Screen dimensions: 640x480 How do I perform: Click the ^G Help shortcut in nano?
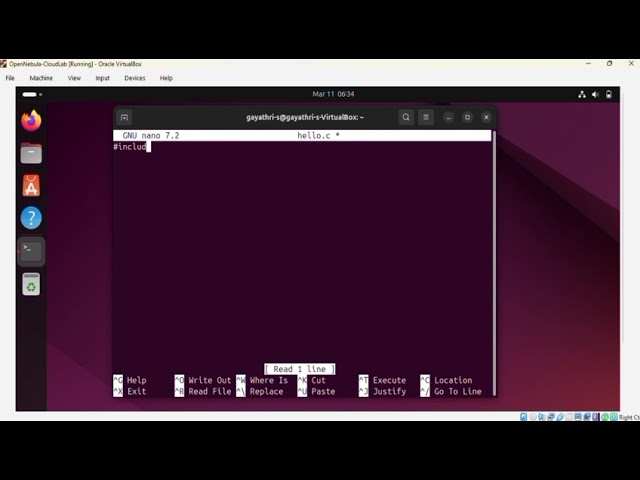click(130, 380)
